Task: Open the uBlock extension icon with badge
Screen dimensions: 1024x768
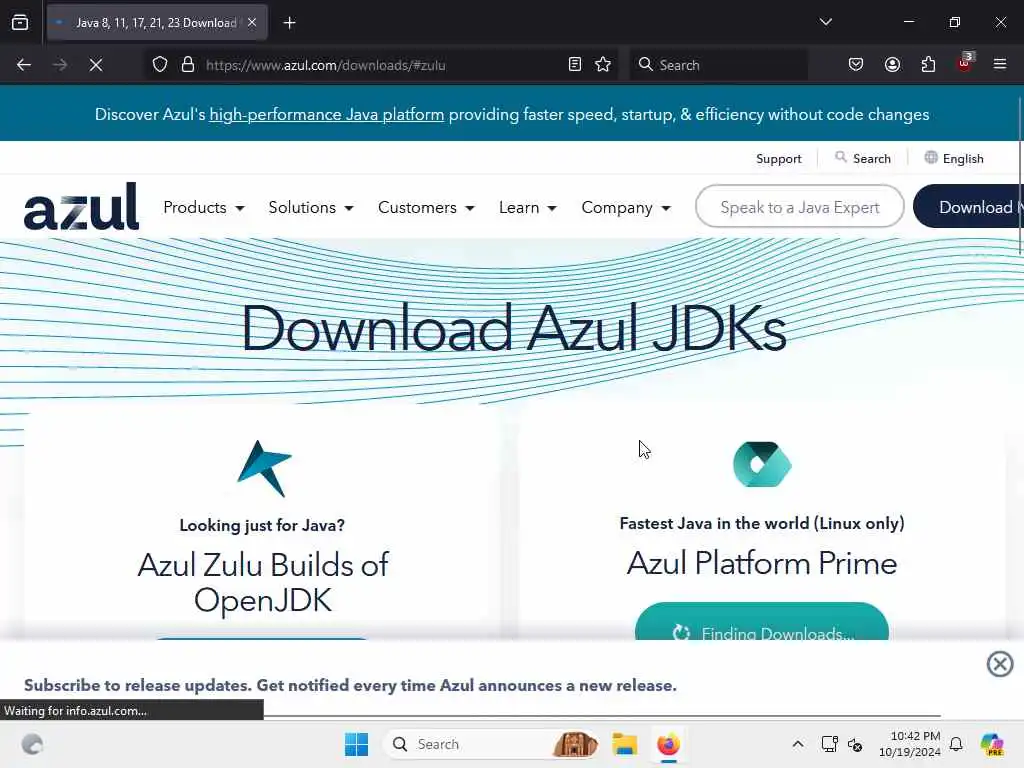Action: point(965,63)
